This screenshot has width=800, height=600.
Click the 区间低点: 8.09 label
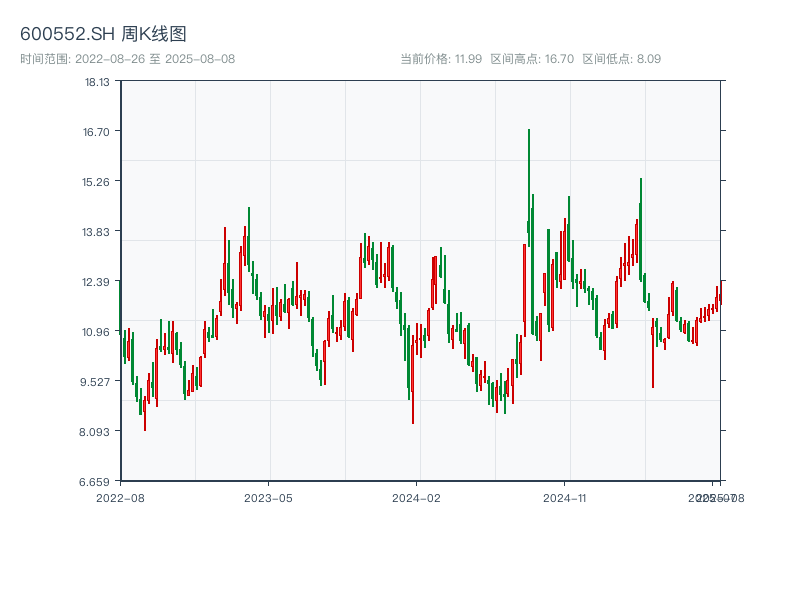[621, 59]
